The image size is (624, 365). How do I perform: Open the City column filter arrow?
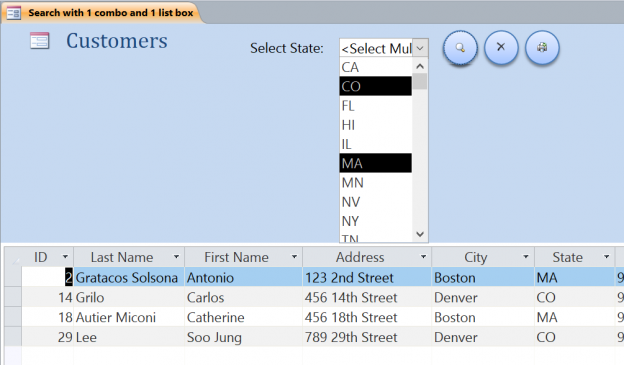[x=526, y=257]
